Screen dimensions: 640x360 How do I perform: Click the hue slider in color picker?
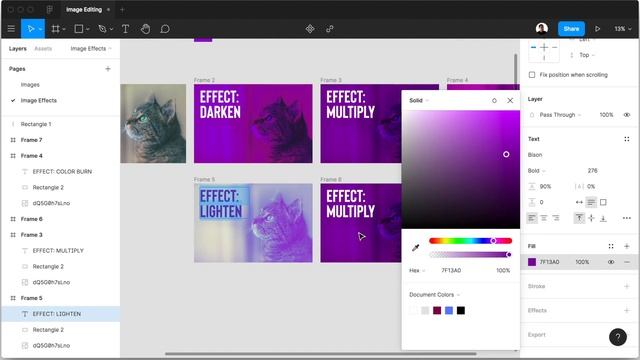[470, 241]
